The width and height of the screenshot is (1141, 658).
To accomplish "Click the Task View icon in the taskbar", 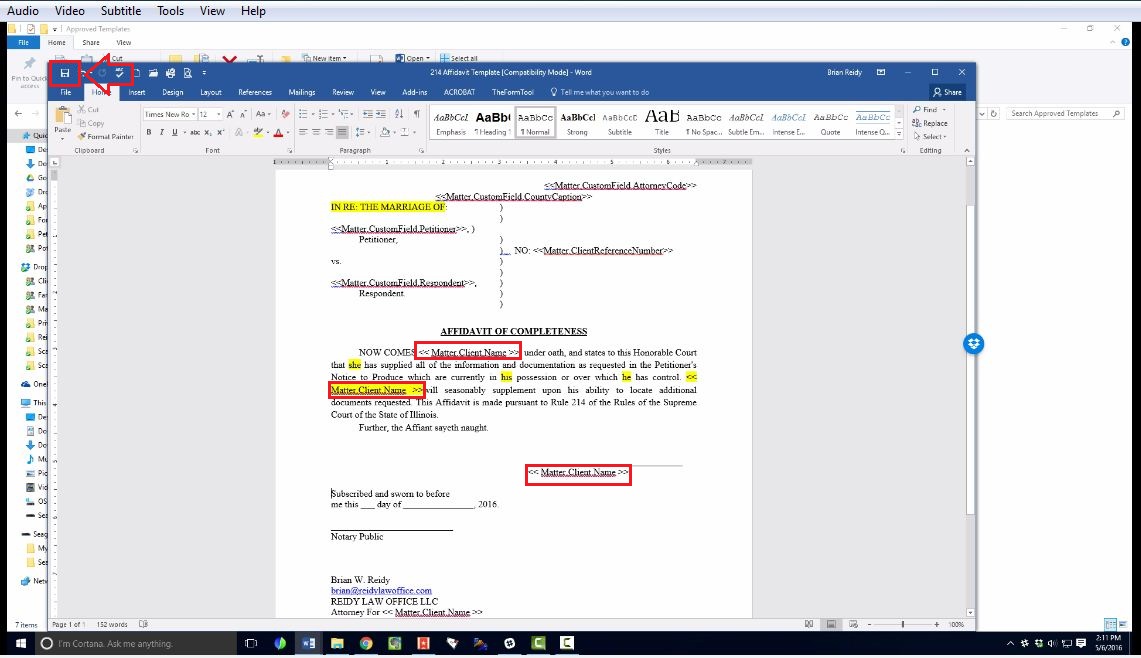I will coord(251,643).
